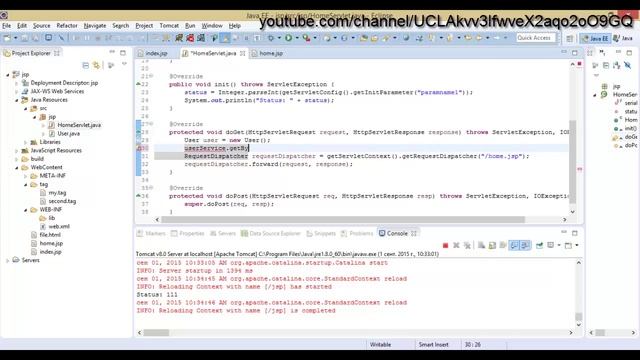The image size is (640, 360).
Task: Minimize the Project Explorer panel
Action: coord(112,53)
